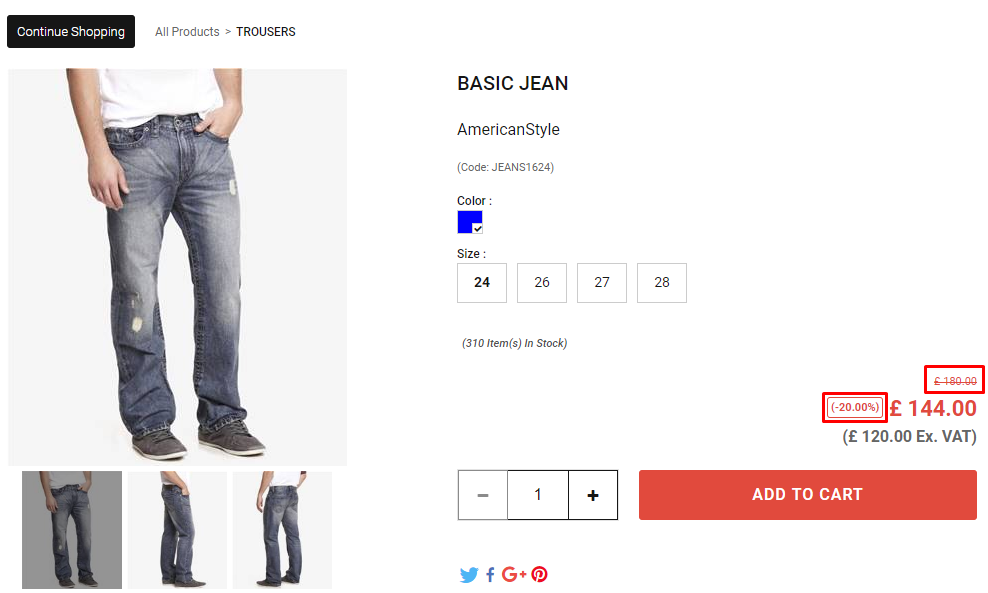Click the main jeans product image
The image size is (988, 593).
click(x=178, y=267)
